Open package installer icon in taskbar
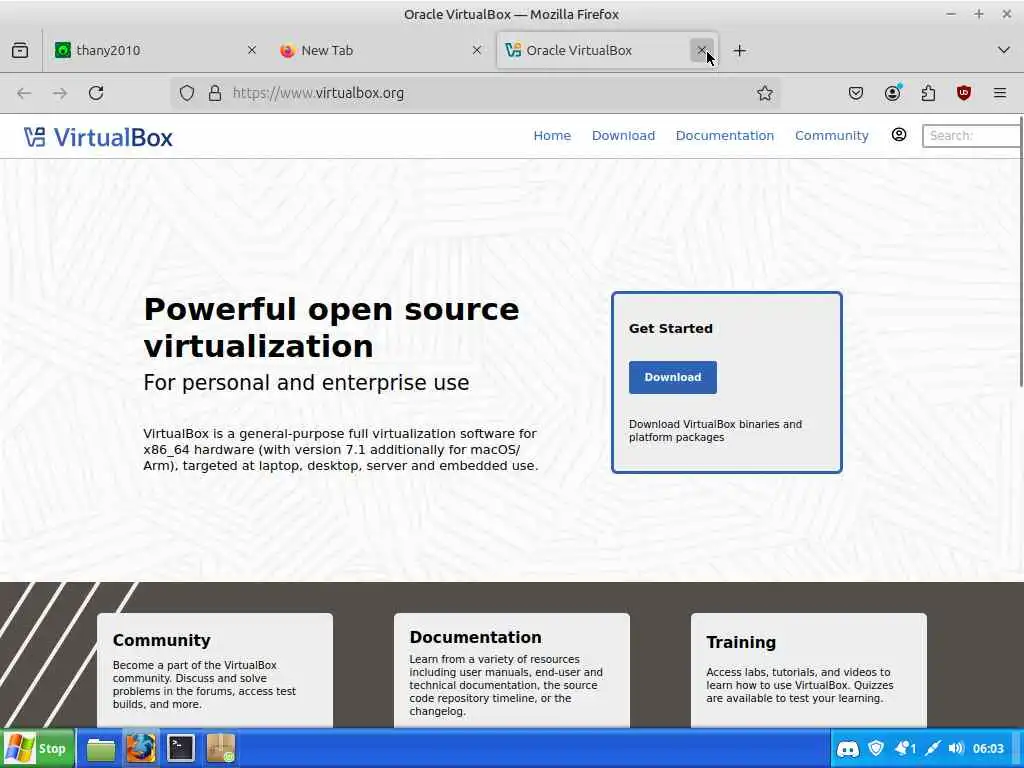1024x768 pixels. [220, 748]
